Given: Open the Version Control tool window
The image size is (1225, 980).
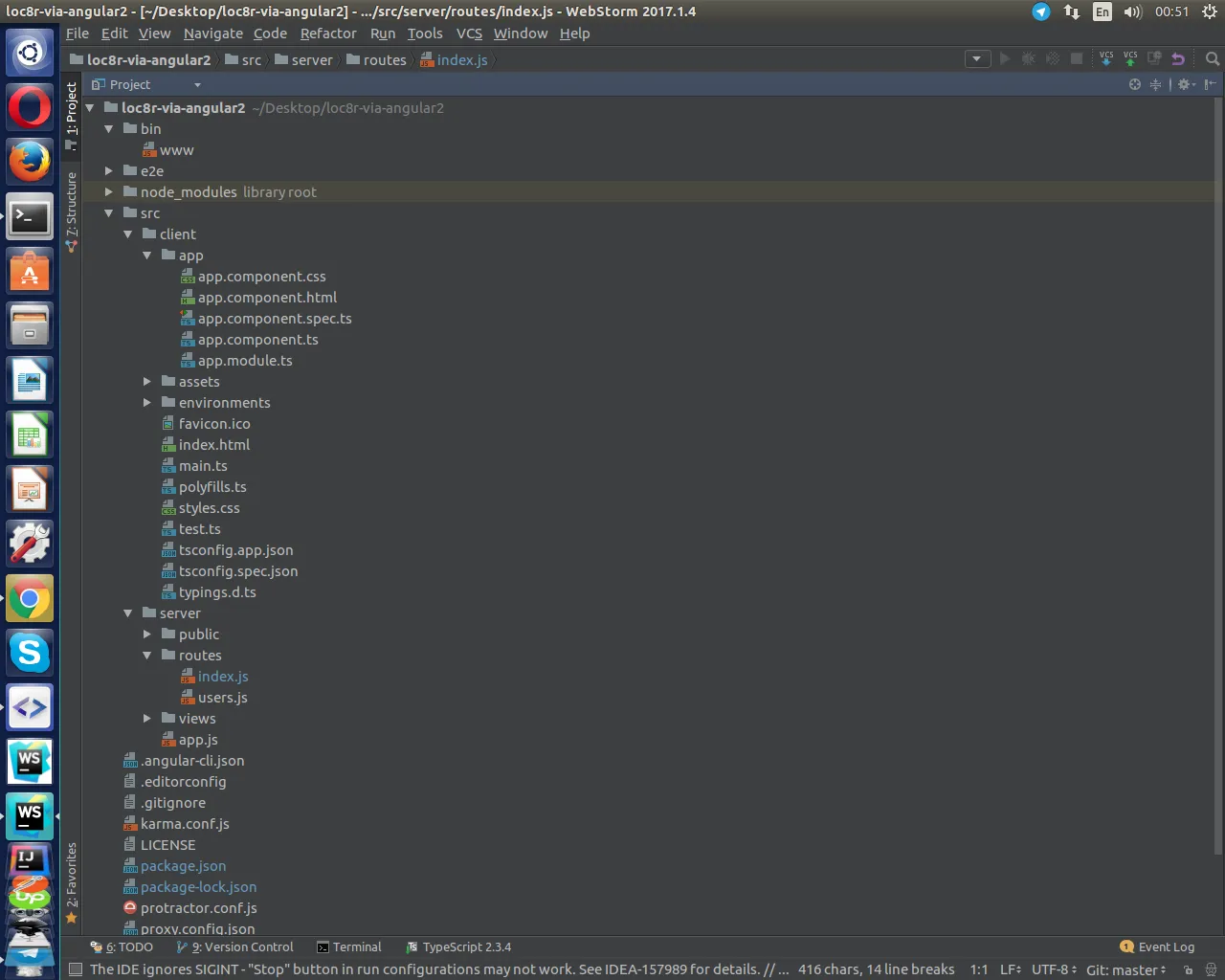Looking at the screenshot, I should click(x=234, y=947).
